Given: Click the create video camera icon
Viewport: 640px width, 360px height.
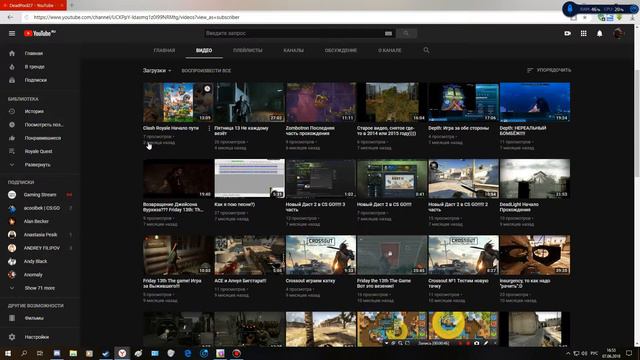Looking at the screenshot, I should pyautogui.click(x=567, y=33).
